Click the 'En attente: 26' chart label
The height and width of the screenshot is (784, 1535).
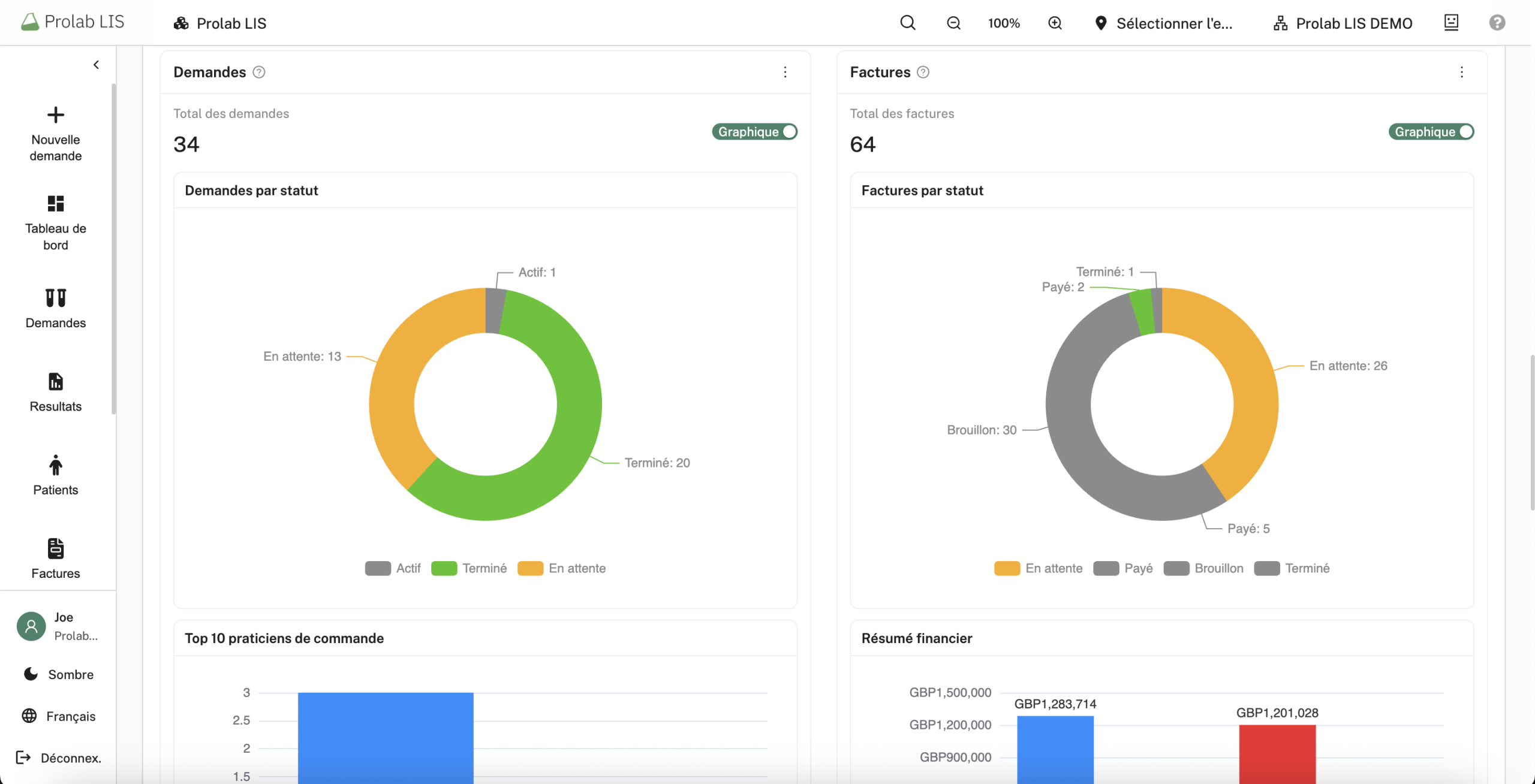[x=1348, y=366]
